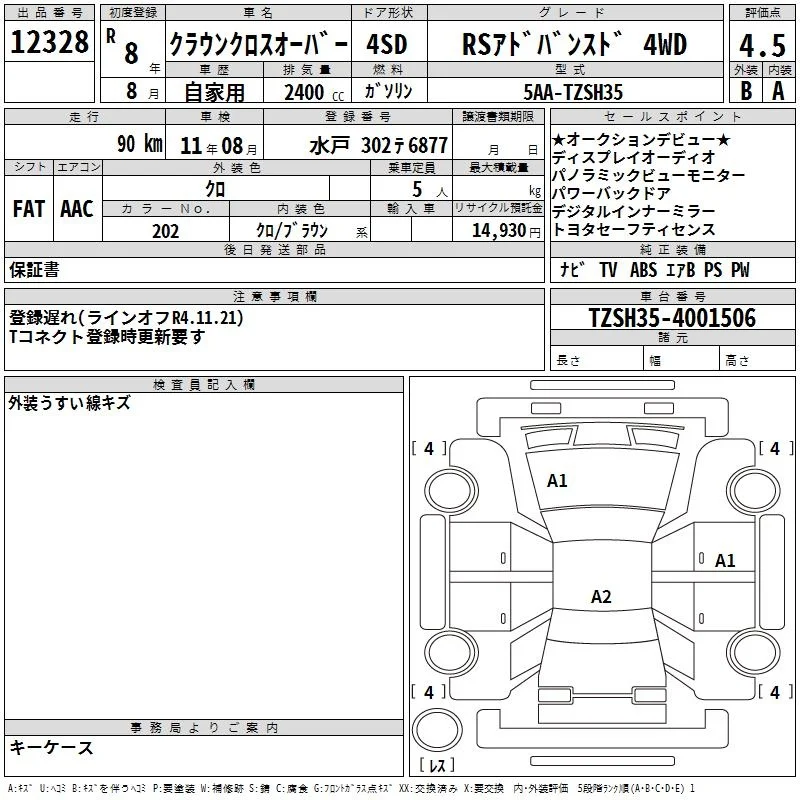Click the lot number 12328

pyautogui.click(x=49, y=42)
